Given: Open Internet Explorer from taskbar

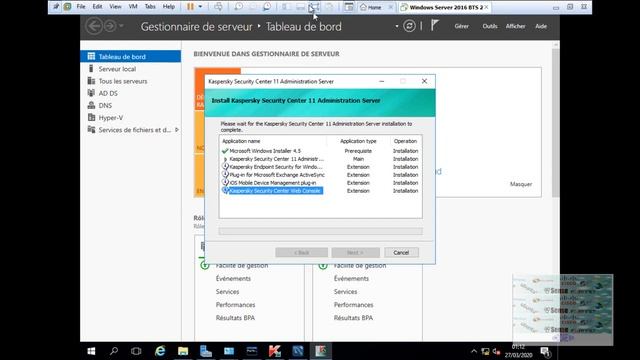Looking at the screenshot, I should pos(160,351).
